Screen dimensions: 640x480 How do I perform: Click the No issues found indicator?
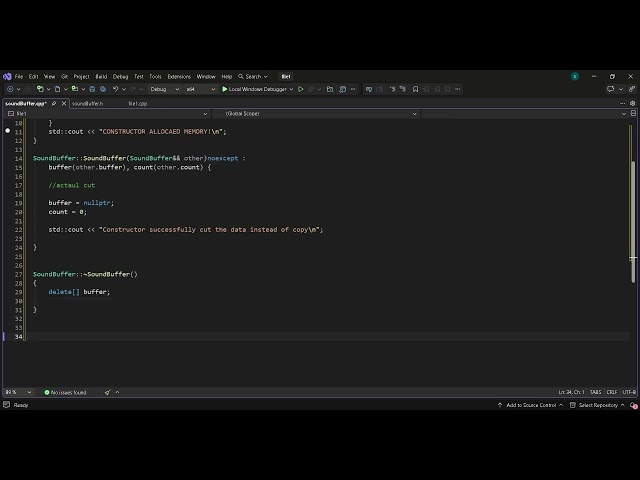(x=65, y=392)
